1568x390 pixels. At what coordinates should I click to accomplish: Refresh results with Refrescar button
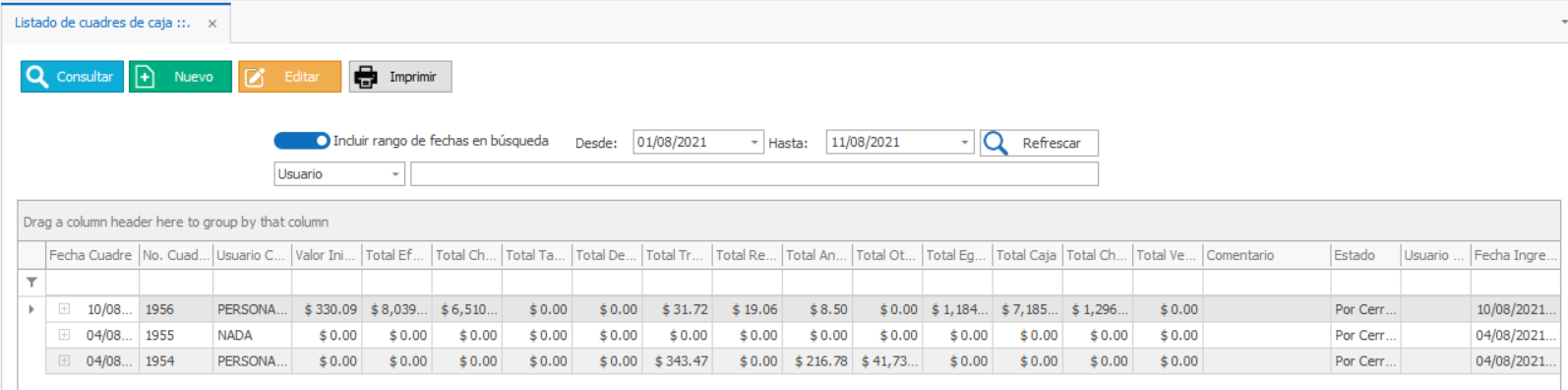[1039, 143]
